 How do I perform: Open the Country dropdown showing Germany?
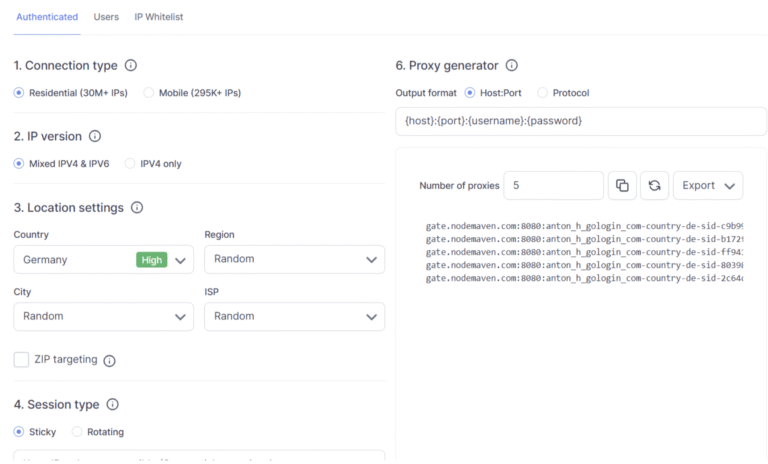(103, 260)
